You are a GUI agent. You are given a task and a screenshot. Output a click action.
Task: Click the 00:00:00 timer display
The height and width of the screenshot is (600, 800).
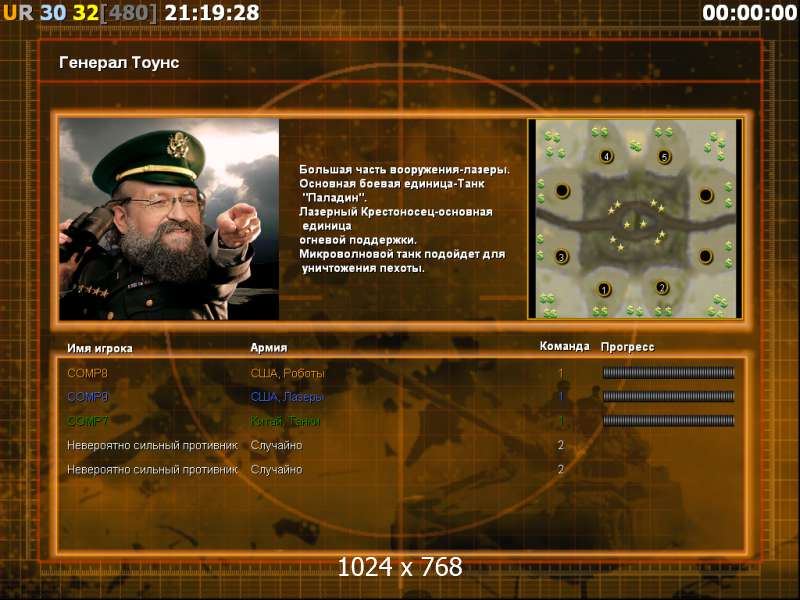(749, 13)
